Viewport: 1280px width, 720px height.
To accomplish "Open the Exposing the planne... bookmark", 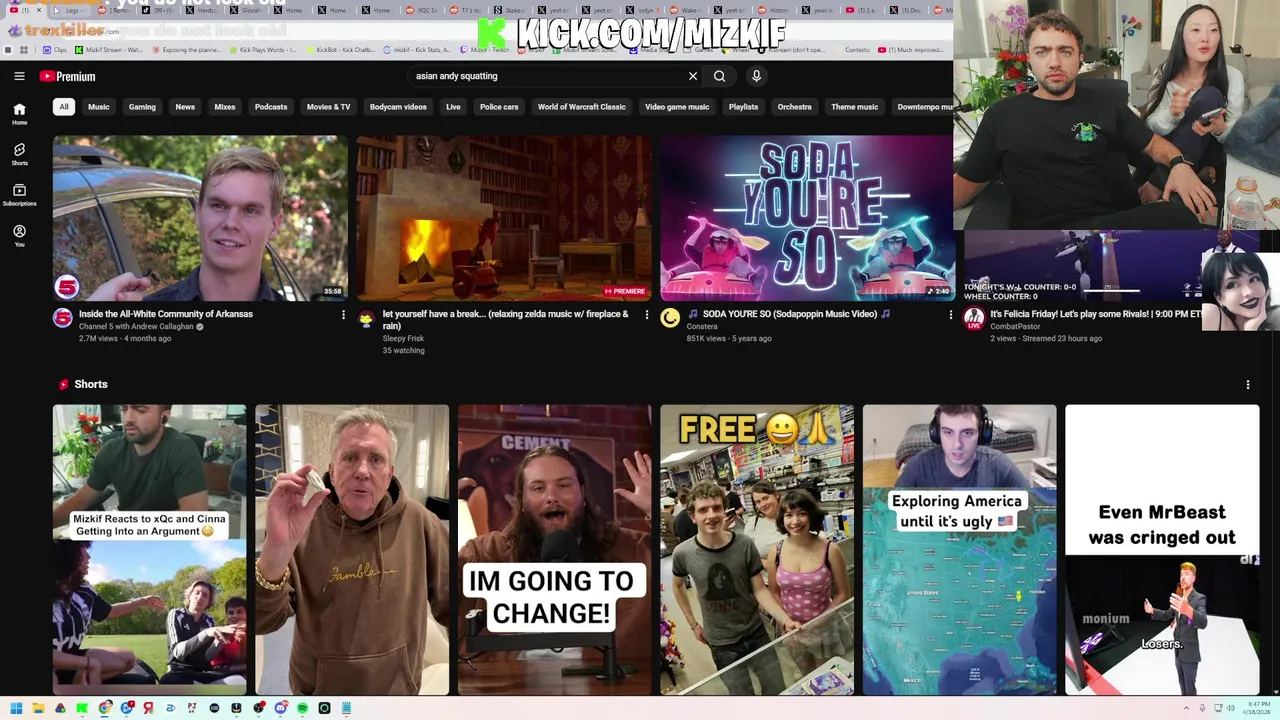I will pyautogui.click(x=186, y=50).
